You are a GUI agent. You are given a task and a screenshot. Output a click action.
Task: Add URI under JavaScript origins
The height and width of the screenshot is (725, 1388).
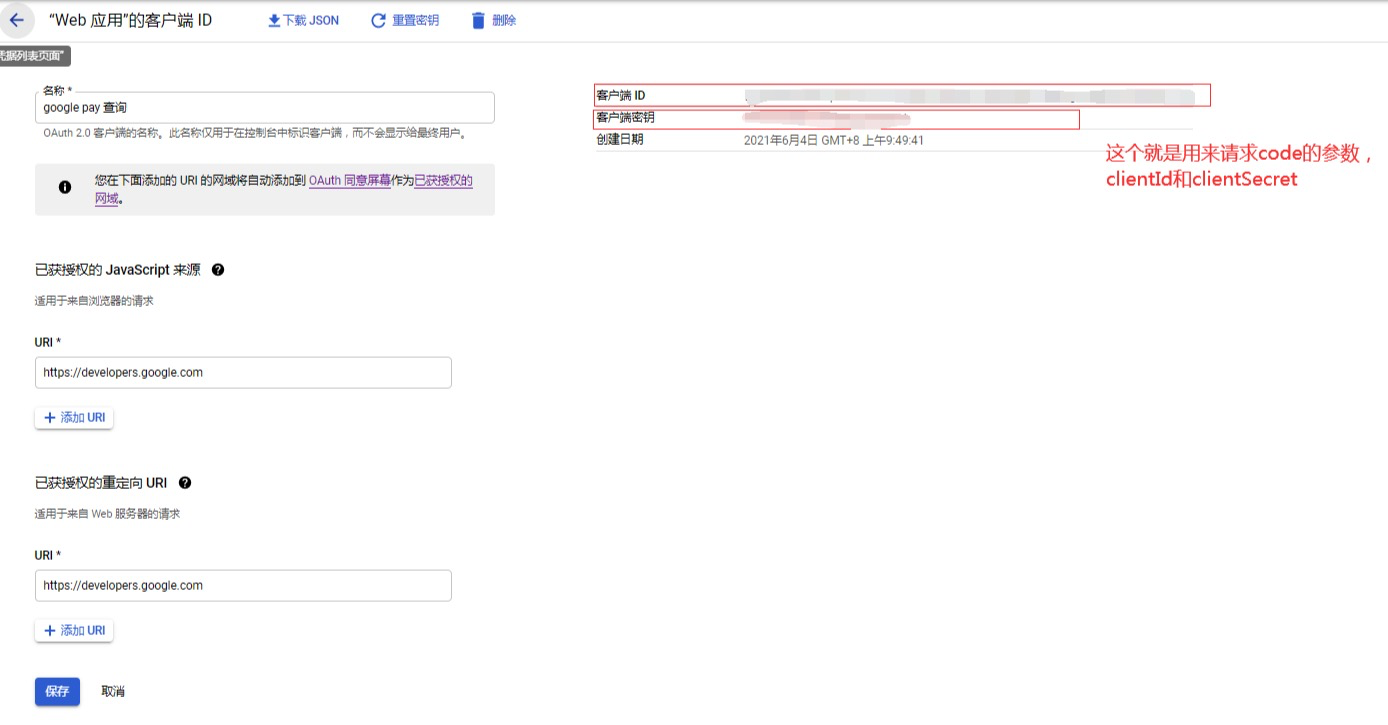[x=74, y=418]
